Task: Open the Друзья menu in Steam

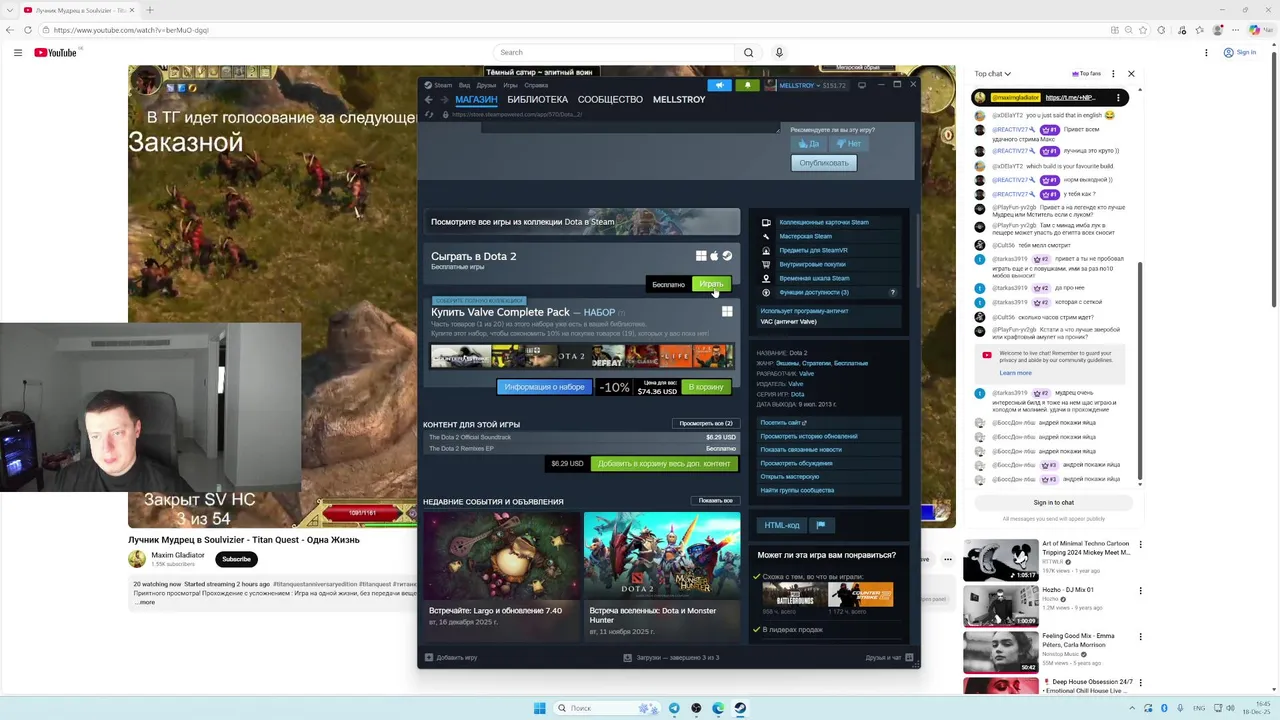Action: 486,85
